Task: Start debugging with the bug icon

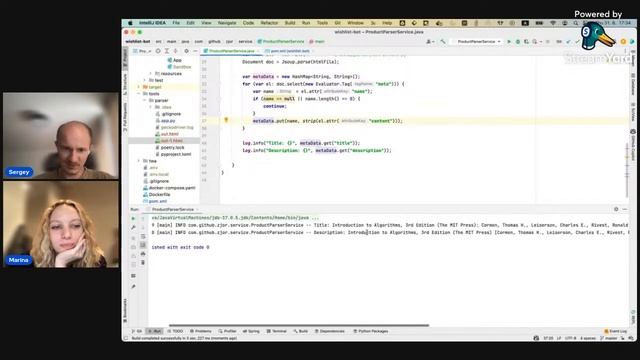Action: [518, 42]
